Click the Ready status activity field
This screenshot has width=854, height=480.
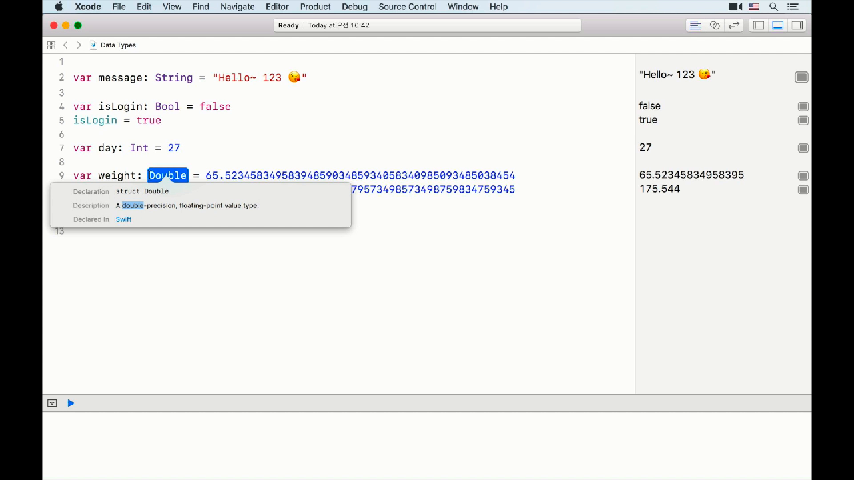tap(428, 25)
